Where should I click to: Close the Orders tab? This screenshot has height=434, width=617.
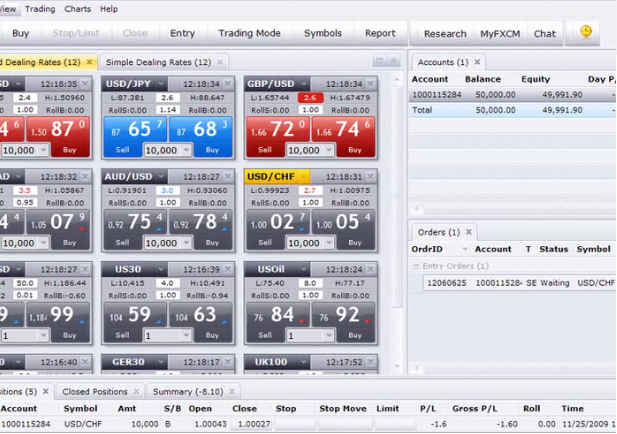469,232
